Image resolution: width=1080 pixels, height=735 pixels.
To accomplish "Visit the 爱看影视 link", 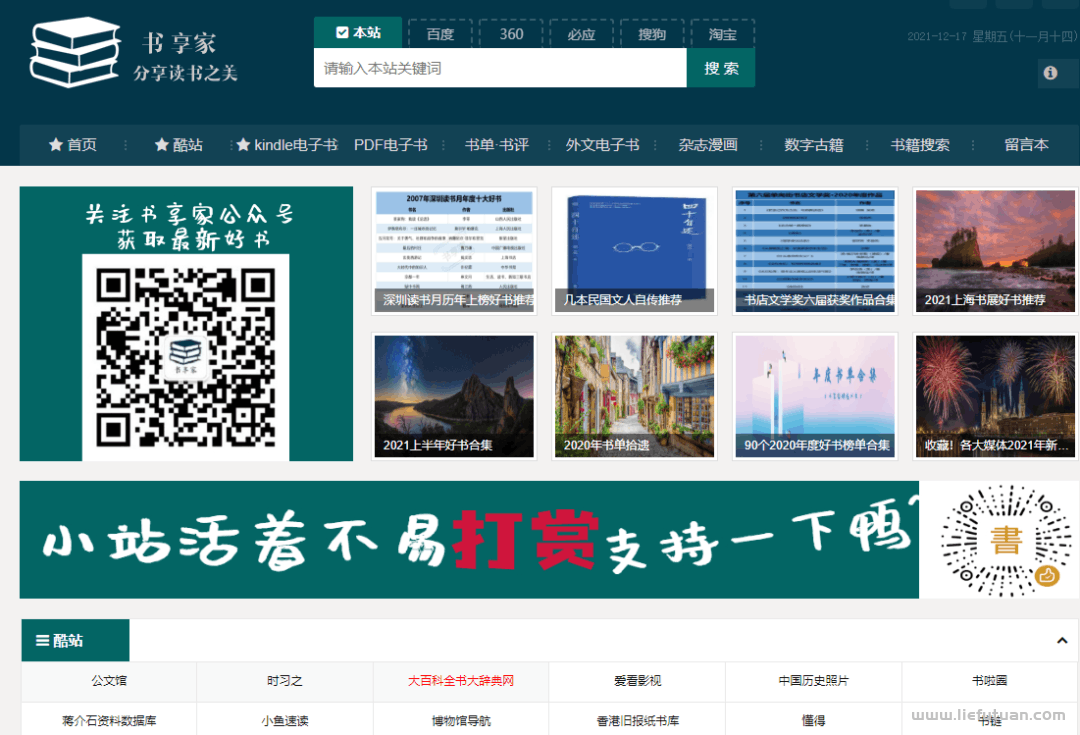I will click(636, 681).
